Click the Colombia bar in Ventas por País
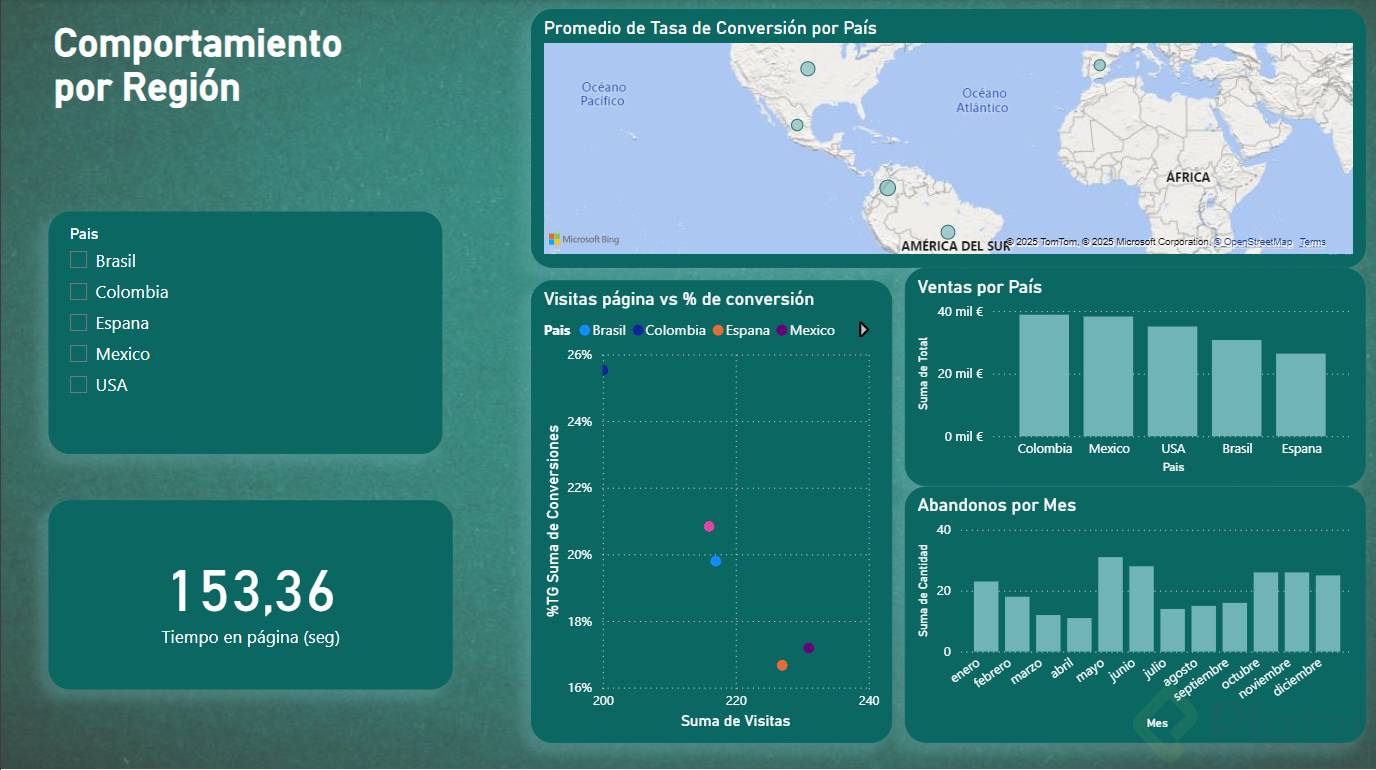The height and width of the screenshot is (770, 1376). (x=1044, y=375)
